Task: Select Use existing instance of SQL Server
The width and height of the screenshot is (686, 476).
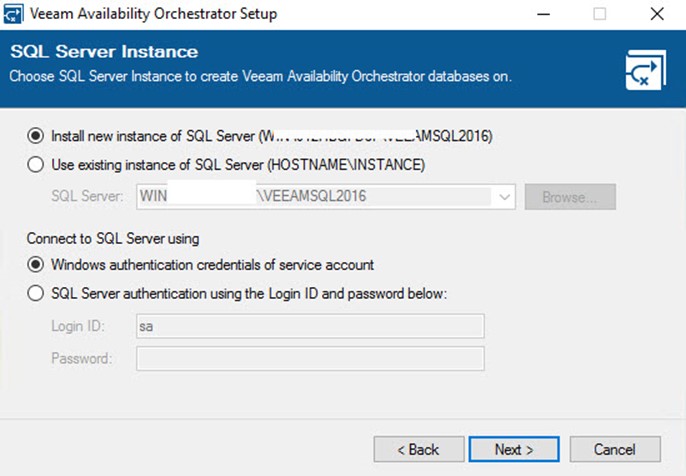Action: [35, 165]
